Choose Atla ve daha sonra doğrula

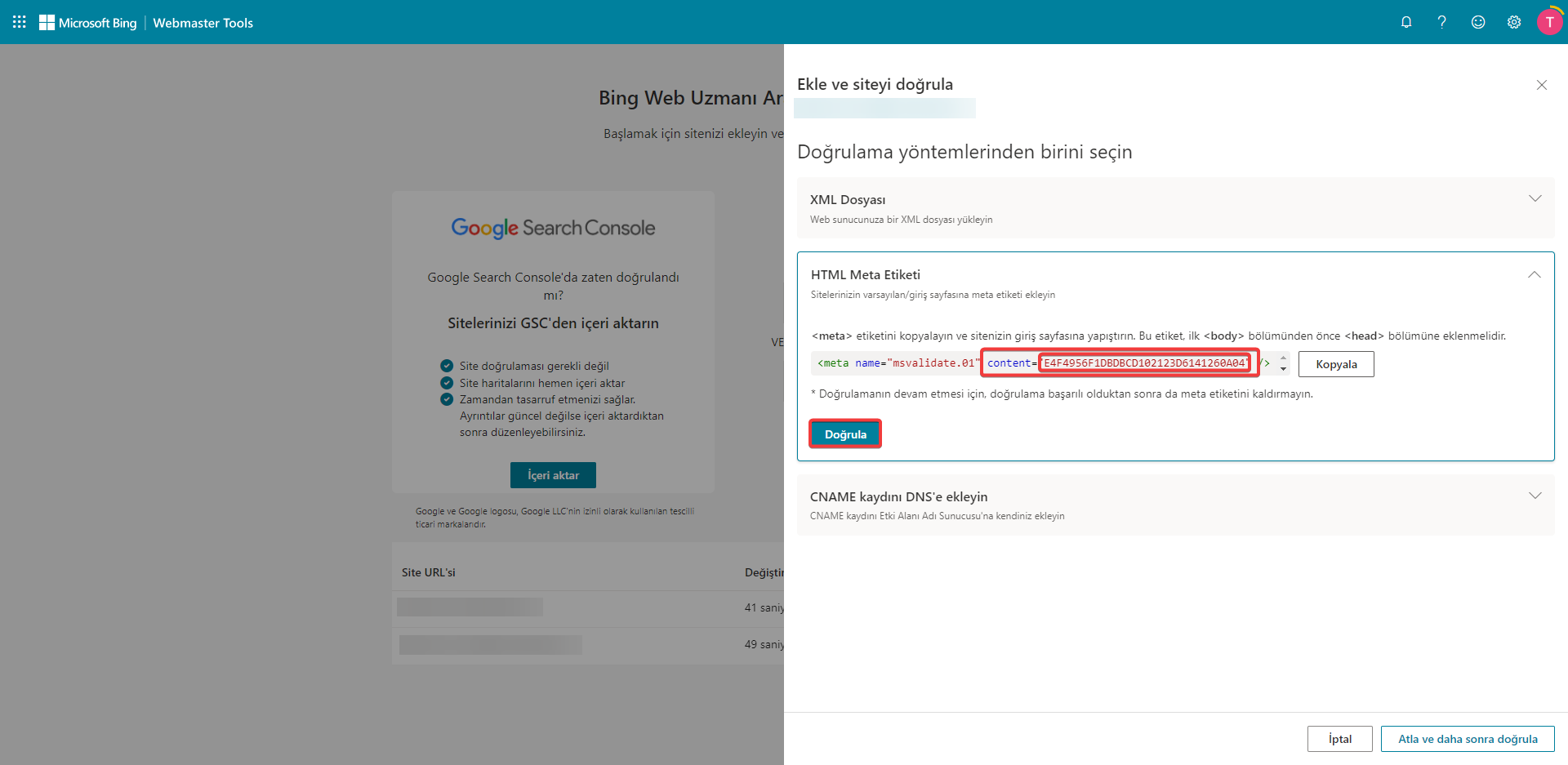coord(1468,739)
